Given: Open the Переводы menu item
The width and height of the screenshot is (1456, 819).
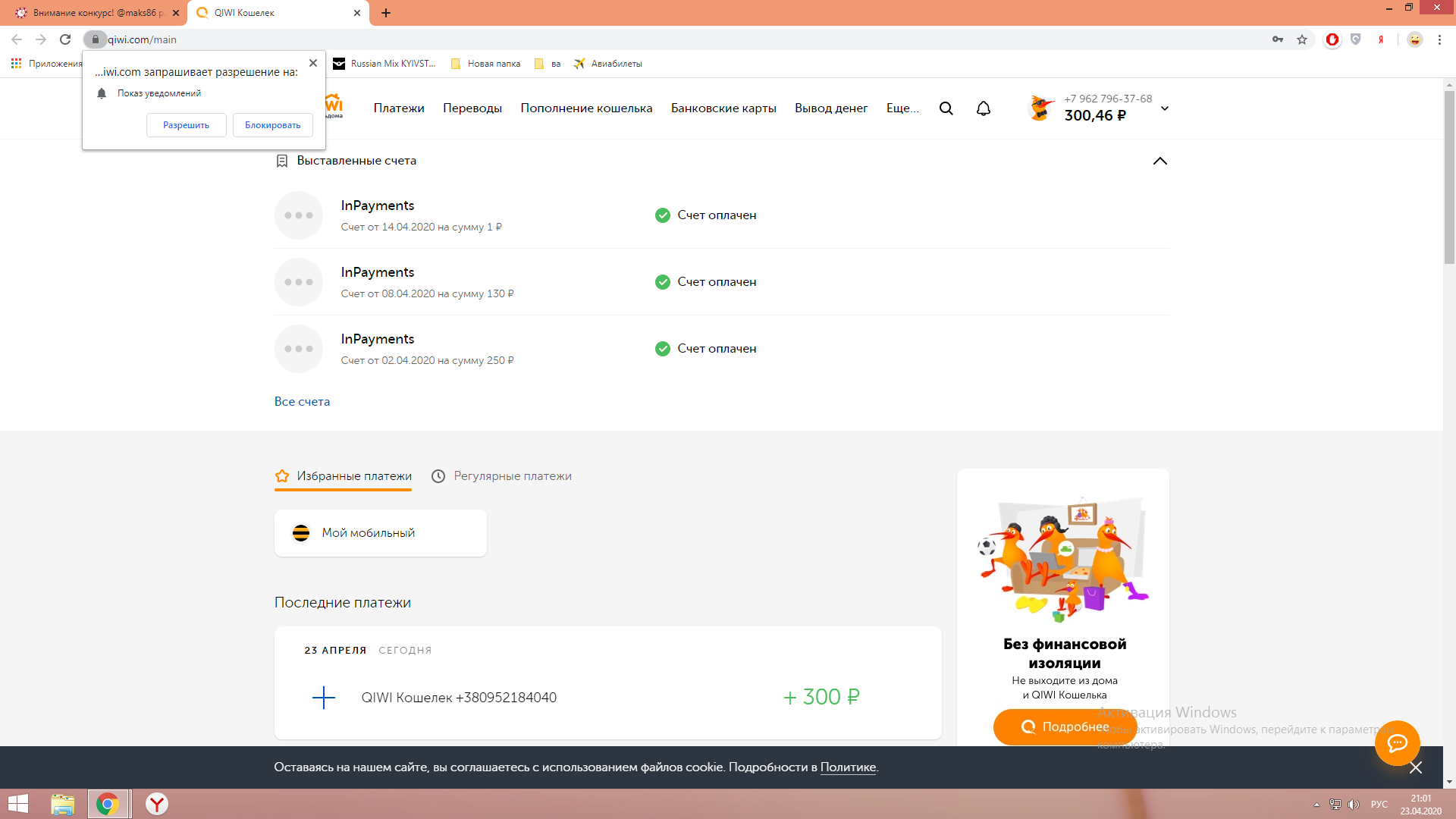Looking at the screenshot, I should coord(472,108).
